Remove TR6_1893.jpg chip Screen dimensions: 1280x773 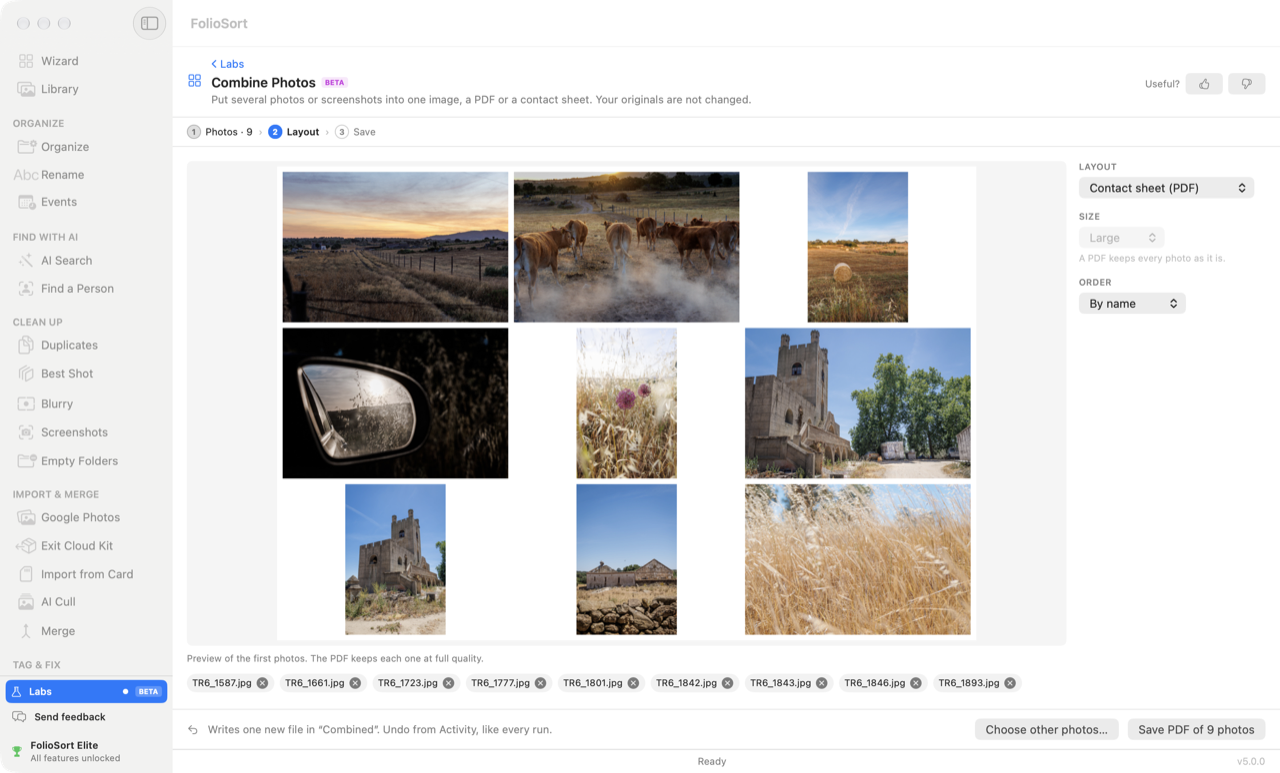[x=1010, y=683]
